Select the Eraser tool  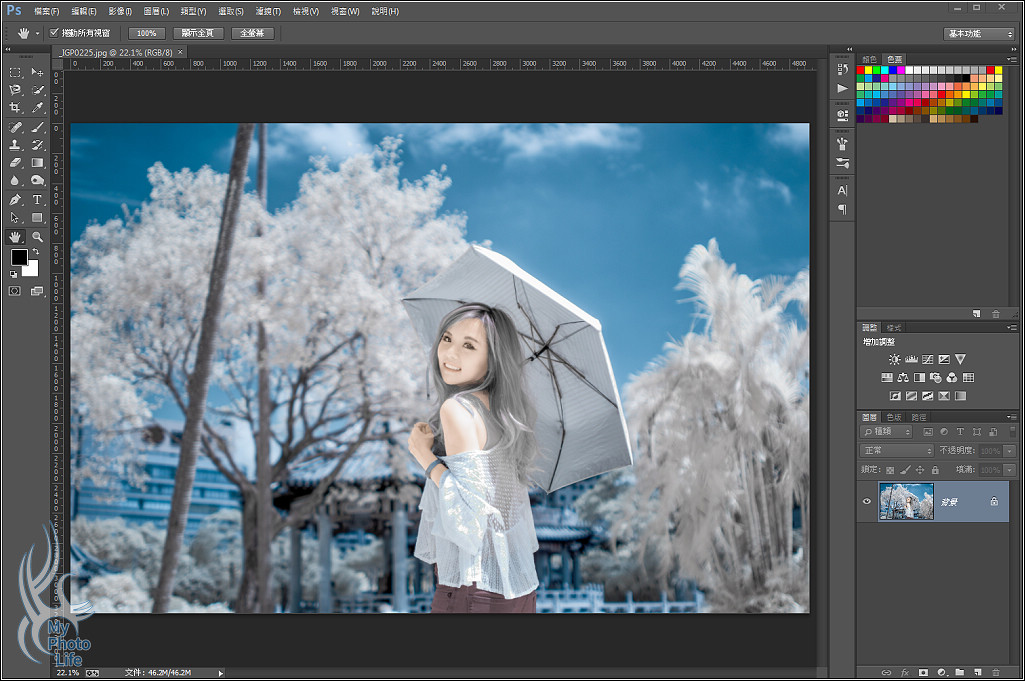(15, 162)
